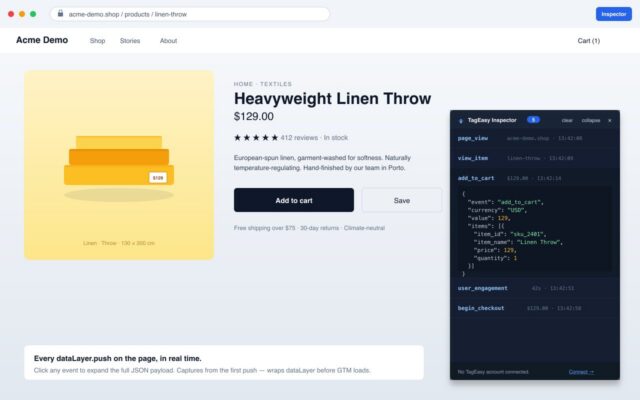
Task: Expand the user_engagement event row
Action: click(x=535, y=288)
